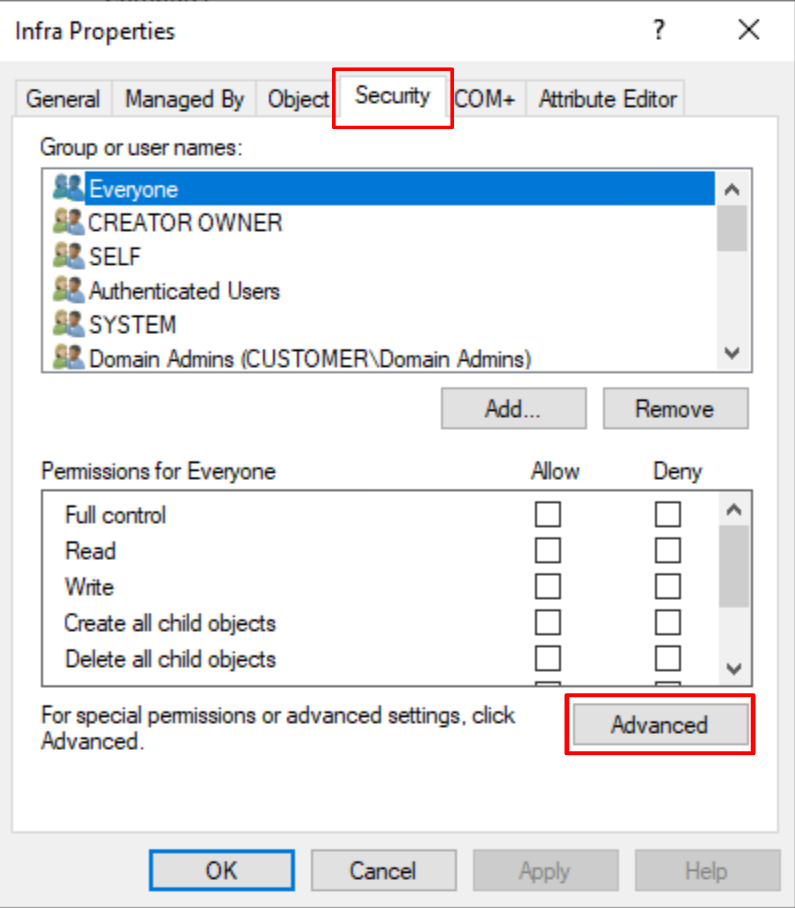This screenshot has height=908, width=795.
Task: Switch to the Attribute Editor tab
Action: (x=607, y=99)
